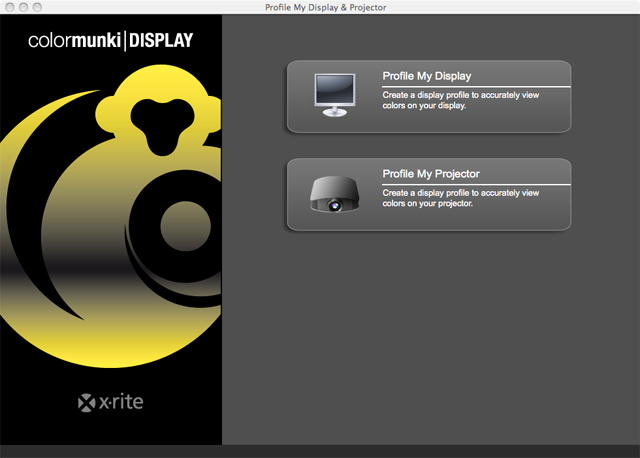Close the window with red button
The height and width of the screenshot is (458, 640).
[x=10, y=7]
